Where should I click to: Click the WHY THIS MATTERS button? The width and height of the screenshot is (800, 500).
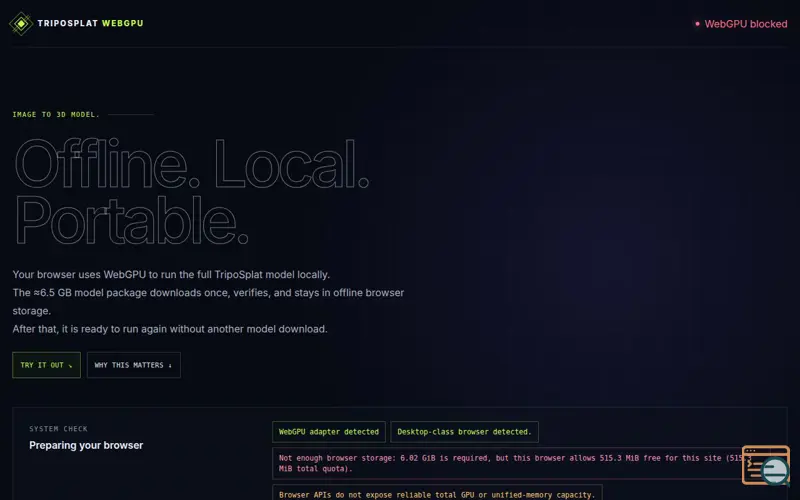click(134, 365)
